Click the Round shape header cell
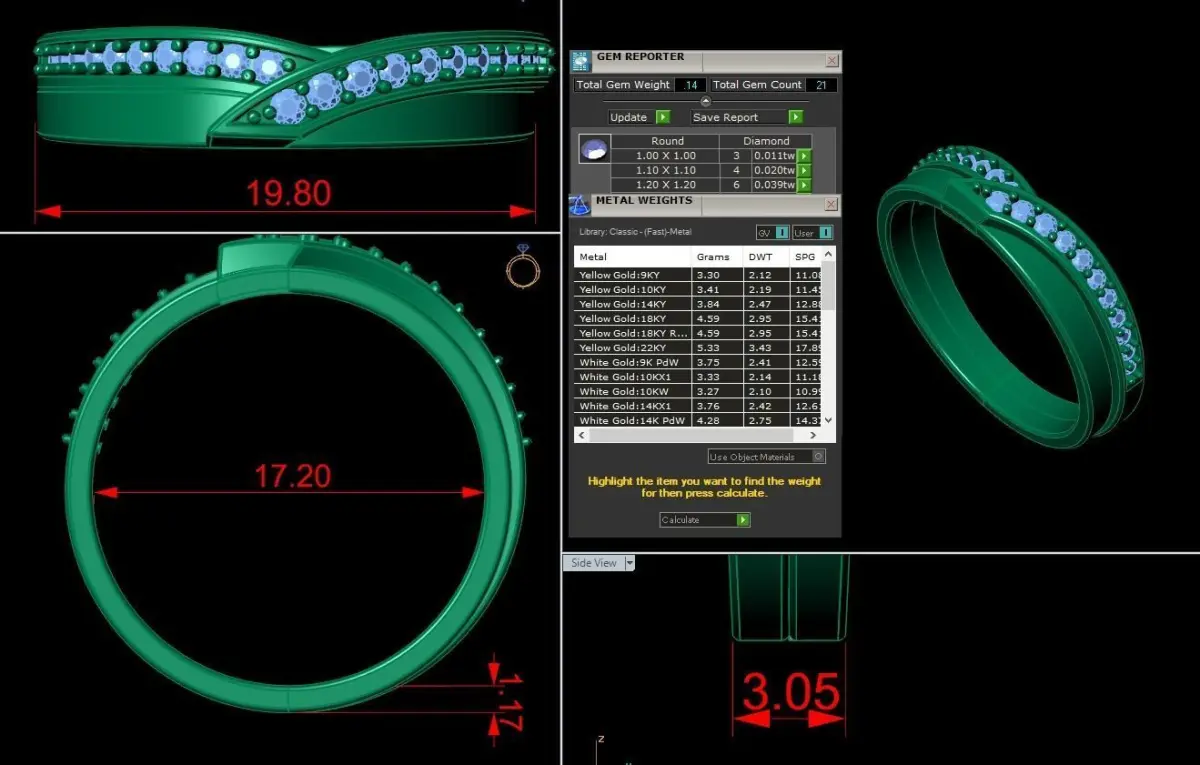The height and width of the screenshot is (765, 1200). tap(666, 141)
